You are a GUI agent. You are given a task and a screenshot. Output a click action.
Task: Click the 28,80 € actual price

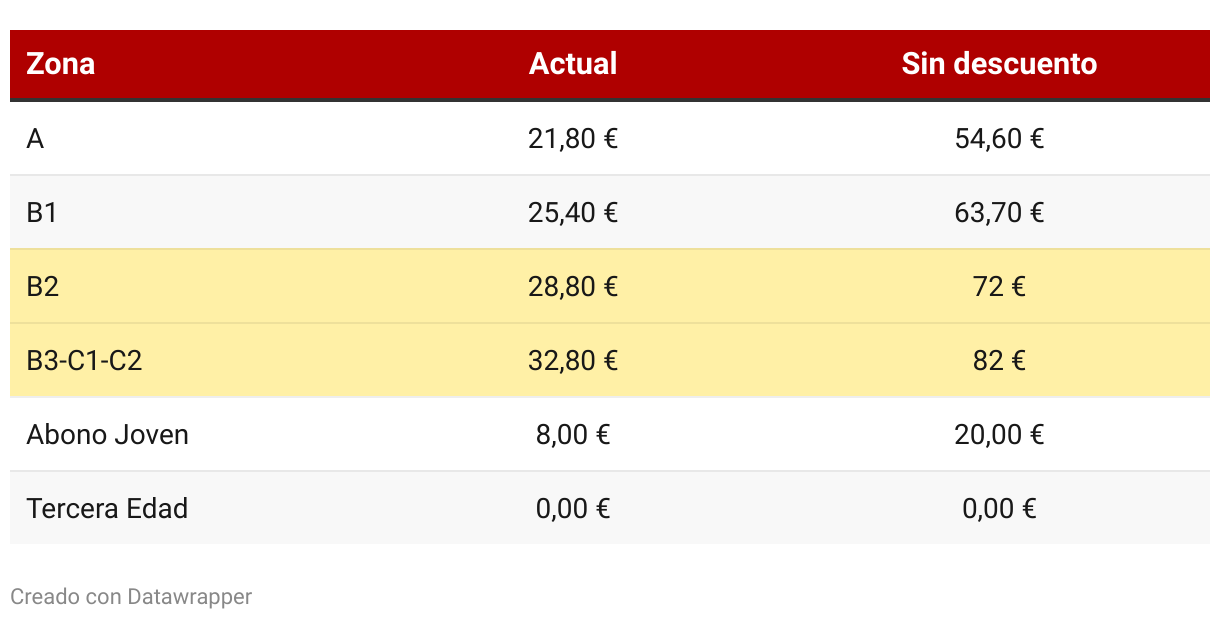tap(573, 287)
